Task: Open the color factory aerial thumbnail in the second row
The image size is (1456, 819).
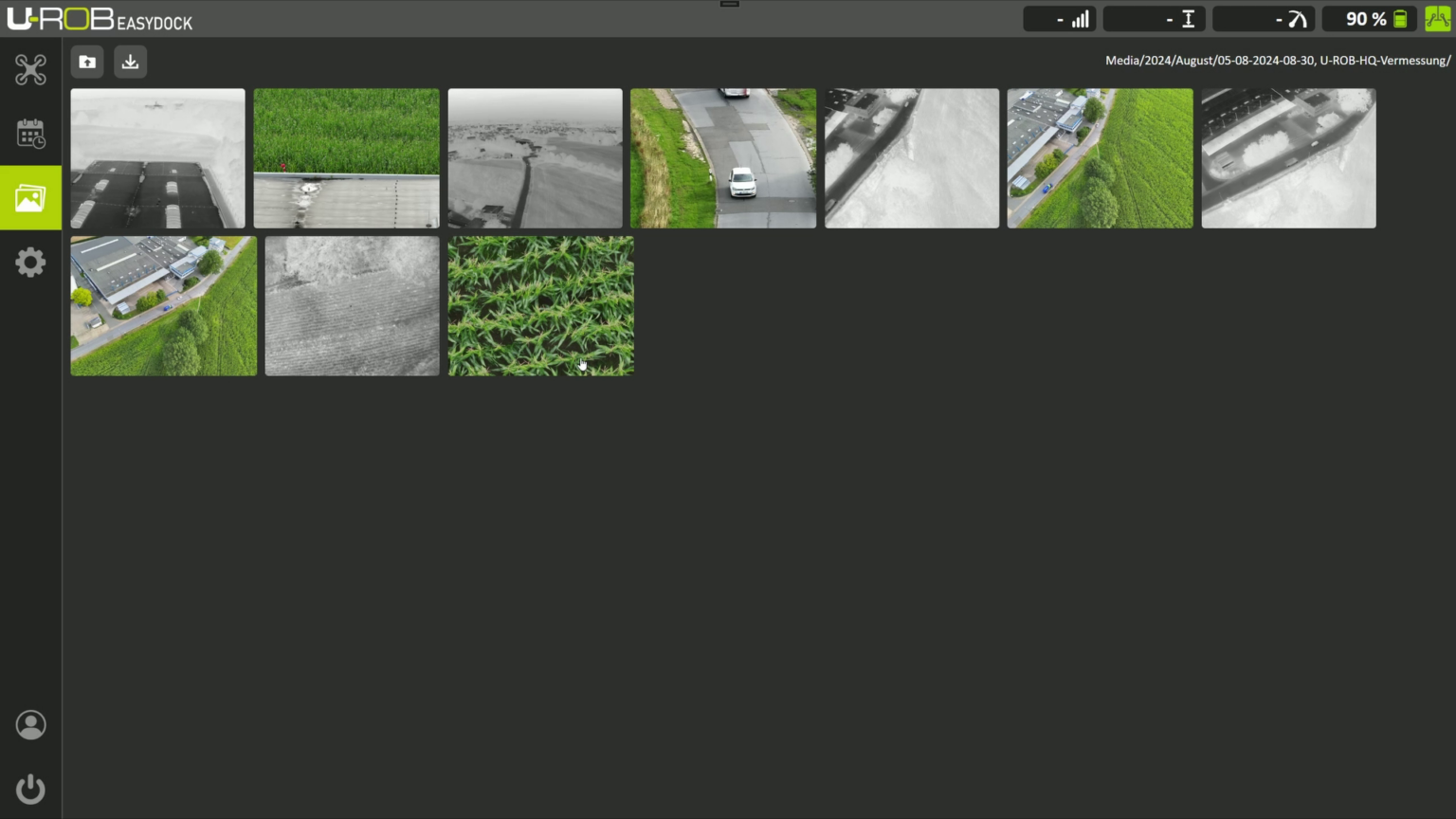Action: (163, 306)
